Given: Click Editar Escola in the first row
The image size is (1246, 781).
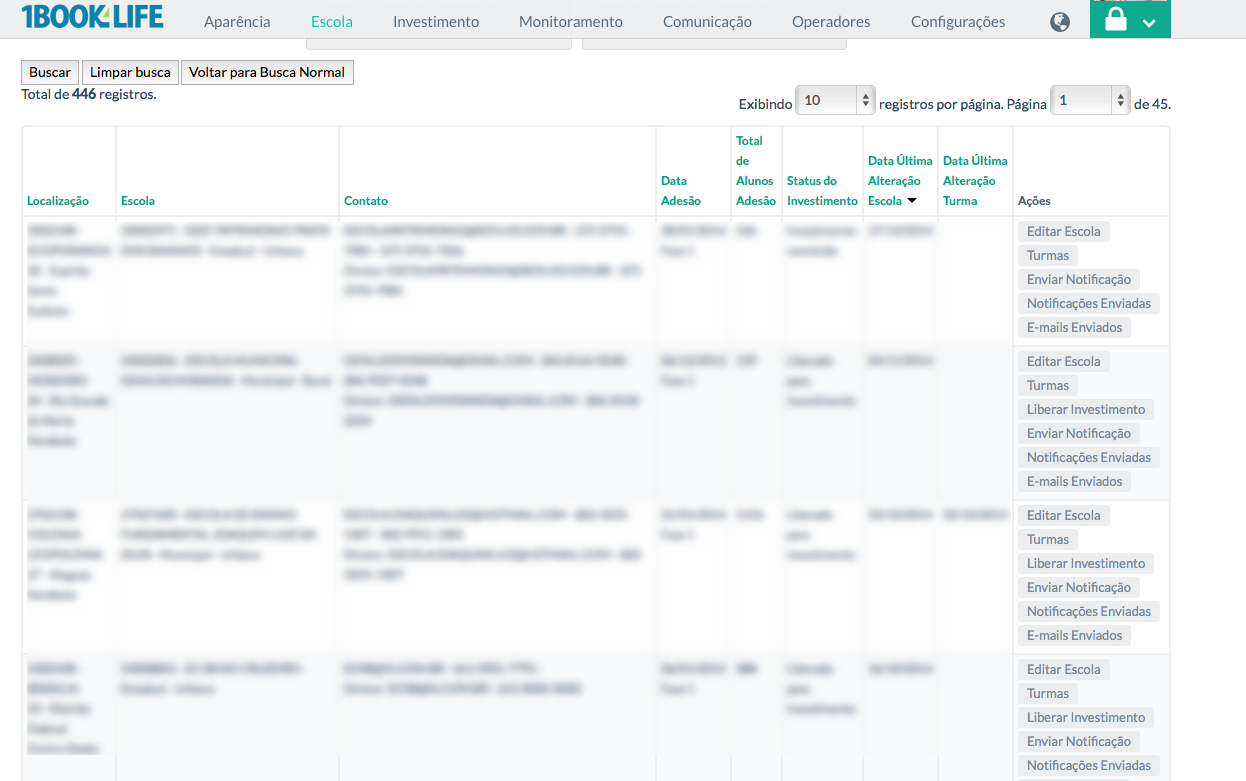Looking at the screenshot, I should pos(1063,232).
